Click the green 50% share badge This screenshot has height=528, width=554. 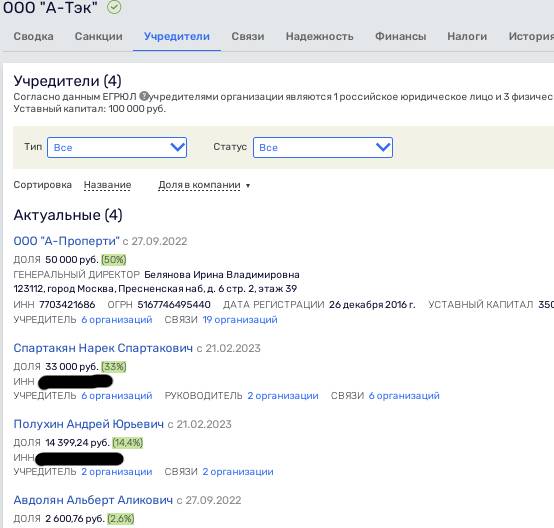(113, 260)
